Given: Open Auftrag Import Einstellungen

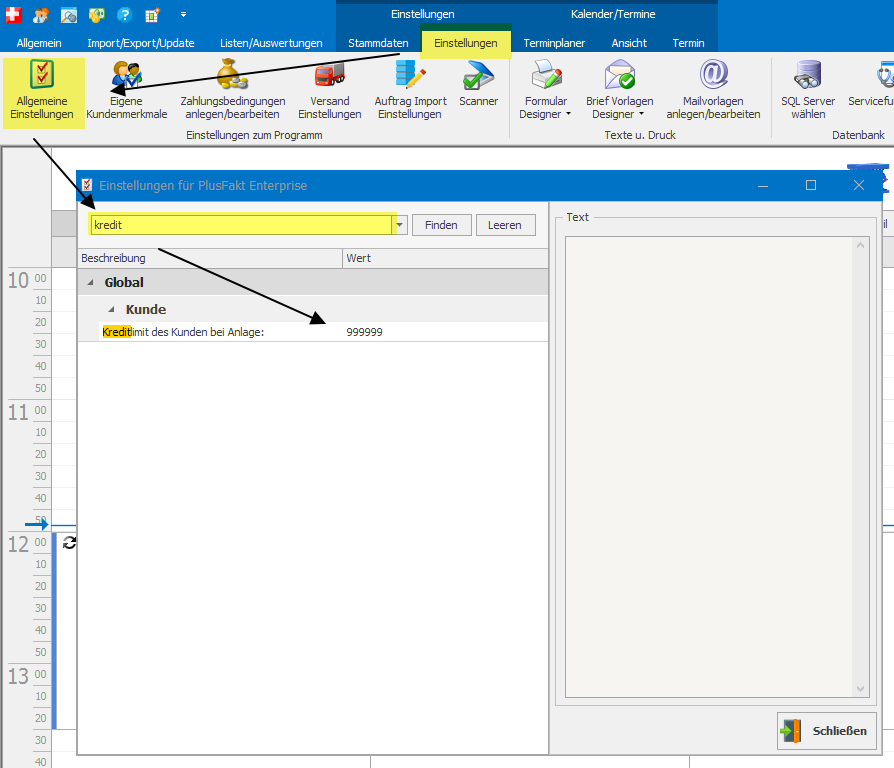Looking at the screenshot, I should pyautogui.click(x=411, y=91).
